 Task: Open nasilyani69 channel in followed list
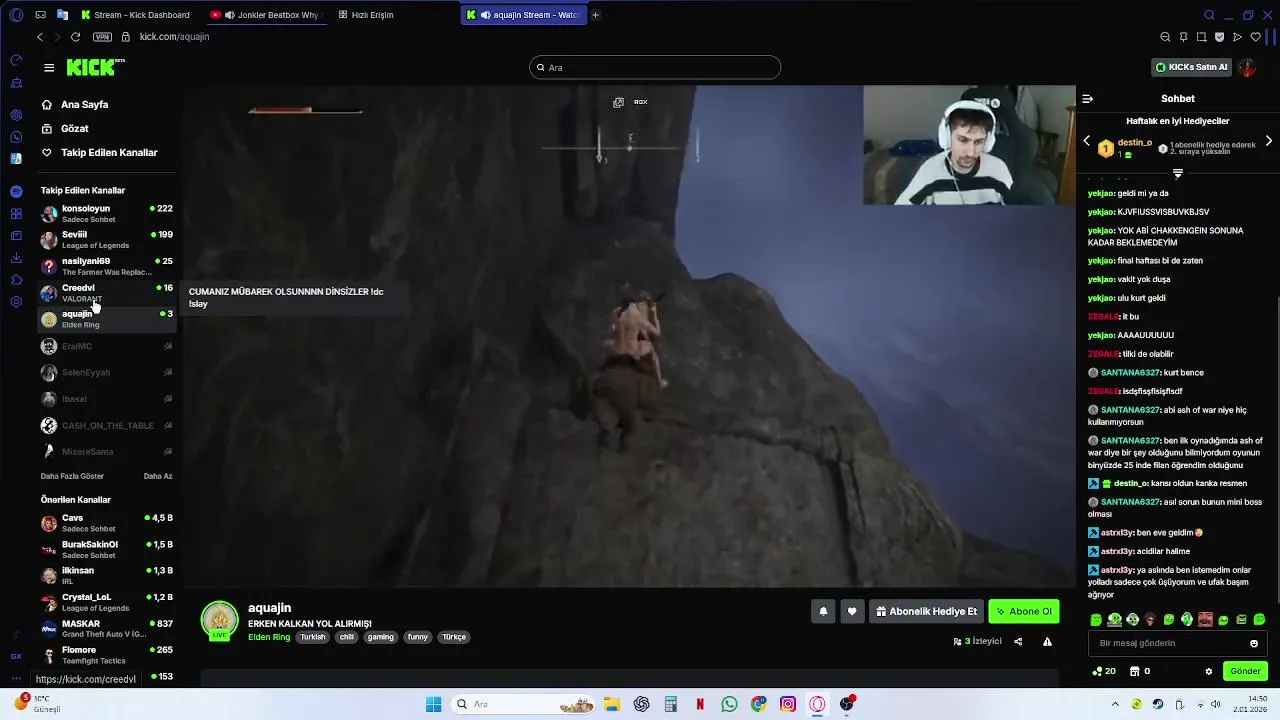[x=107, y=266]
